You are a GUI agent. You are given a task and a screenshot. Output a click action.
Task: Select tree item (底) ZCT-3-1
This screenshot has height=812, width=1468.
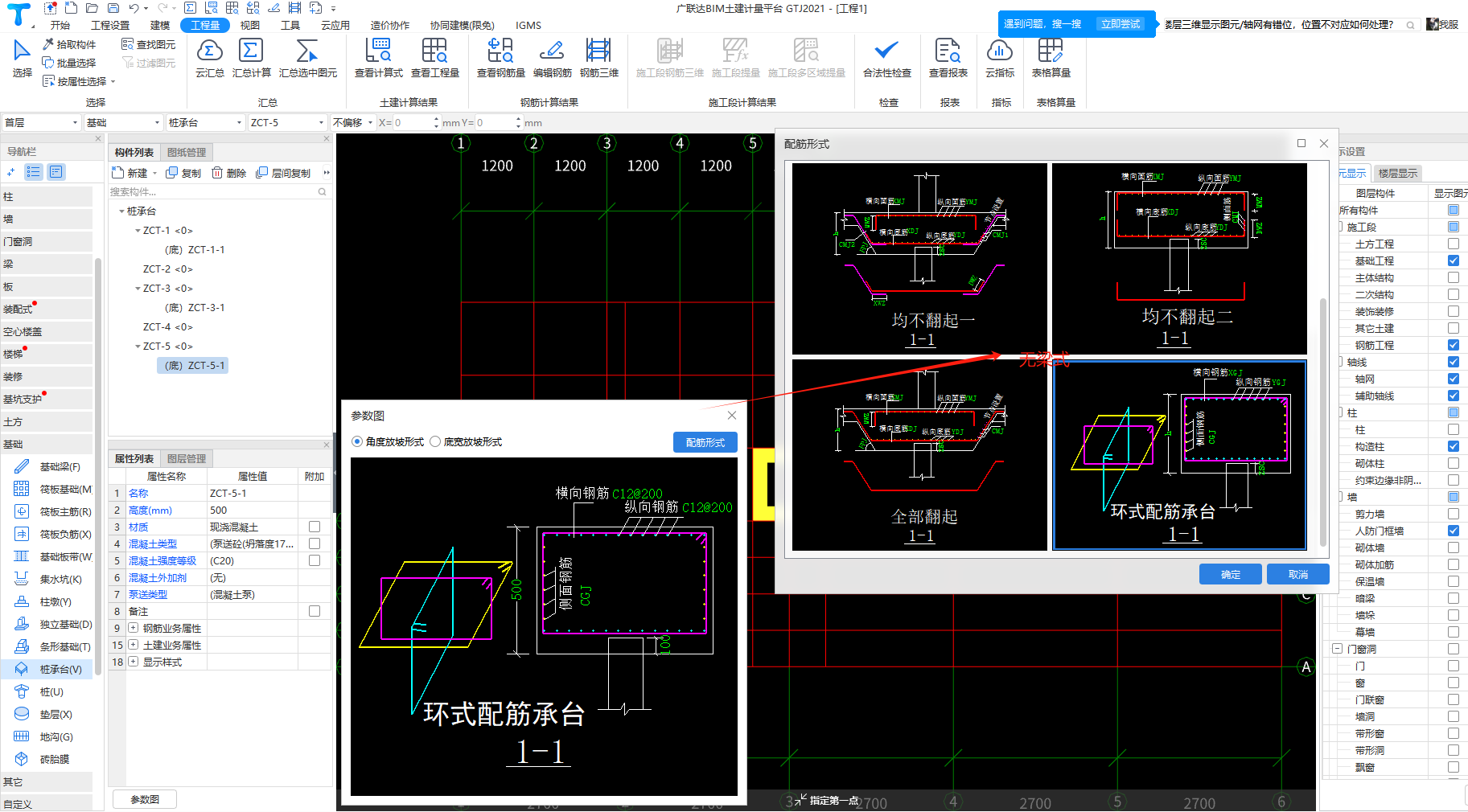click(x=195, y=308)
